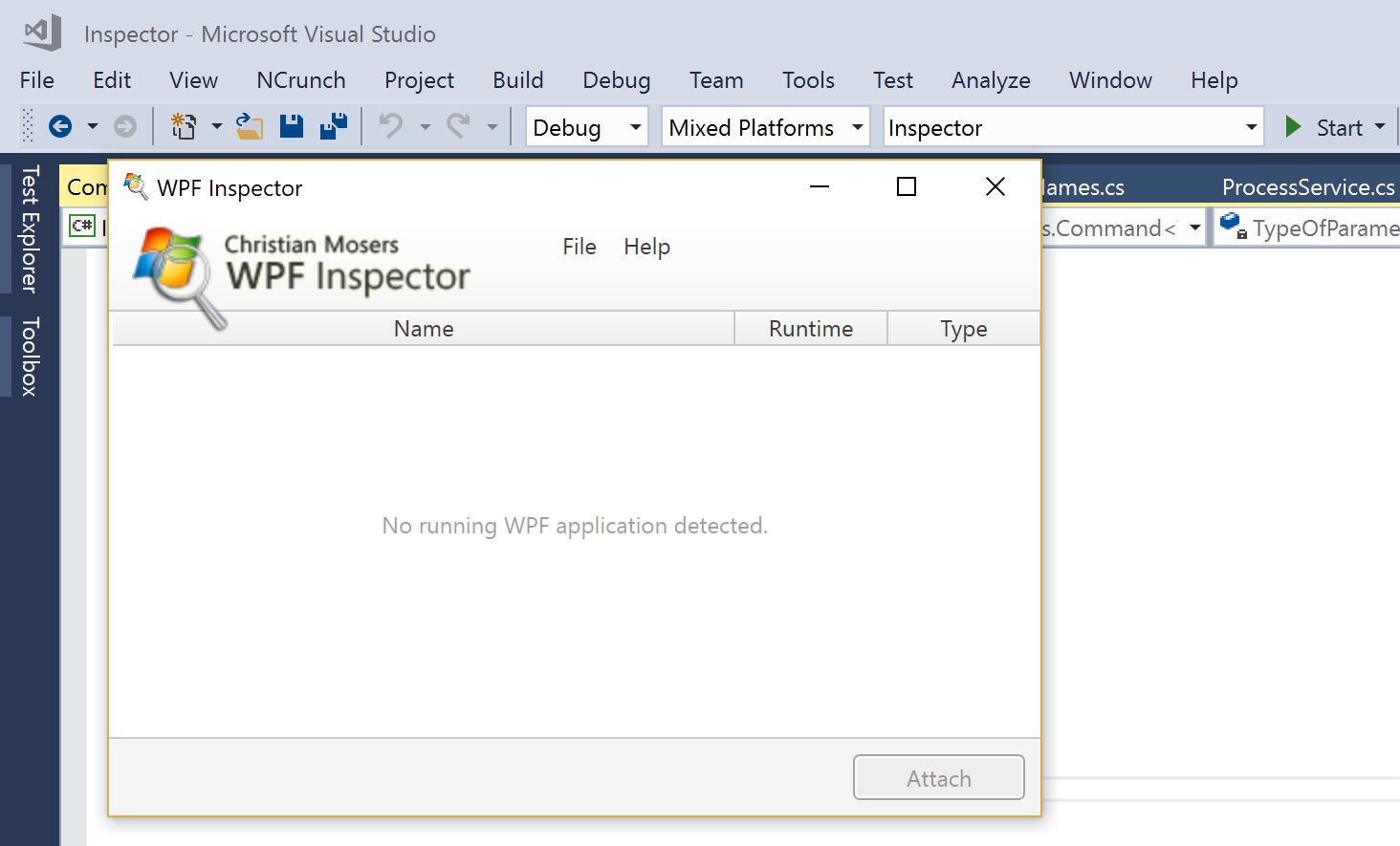Open the Build menu
The height and width of the screenshot is (846, 1400).
(518, 80)
